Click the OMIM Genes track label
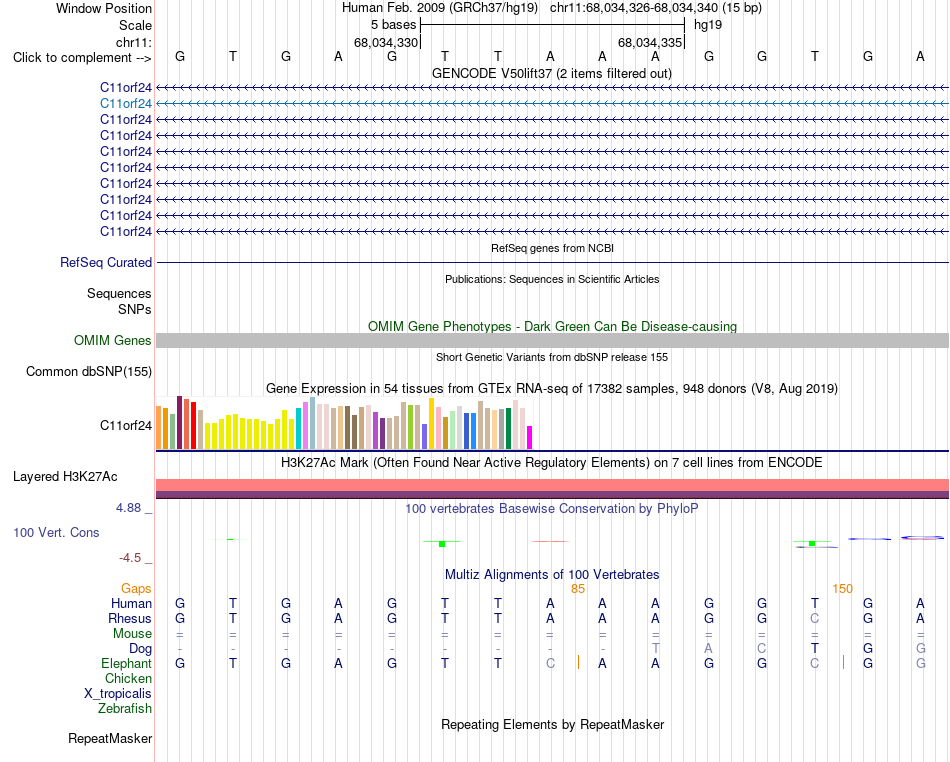The width and height of the screenshot is (950, 762). click(x=113, y=340)
